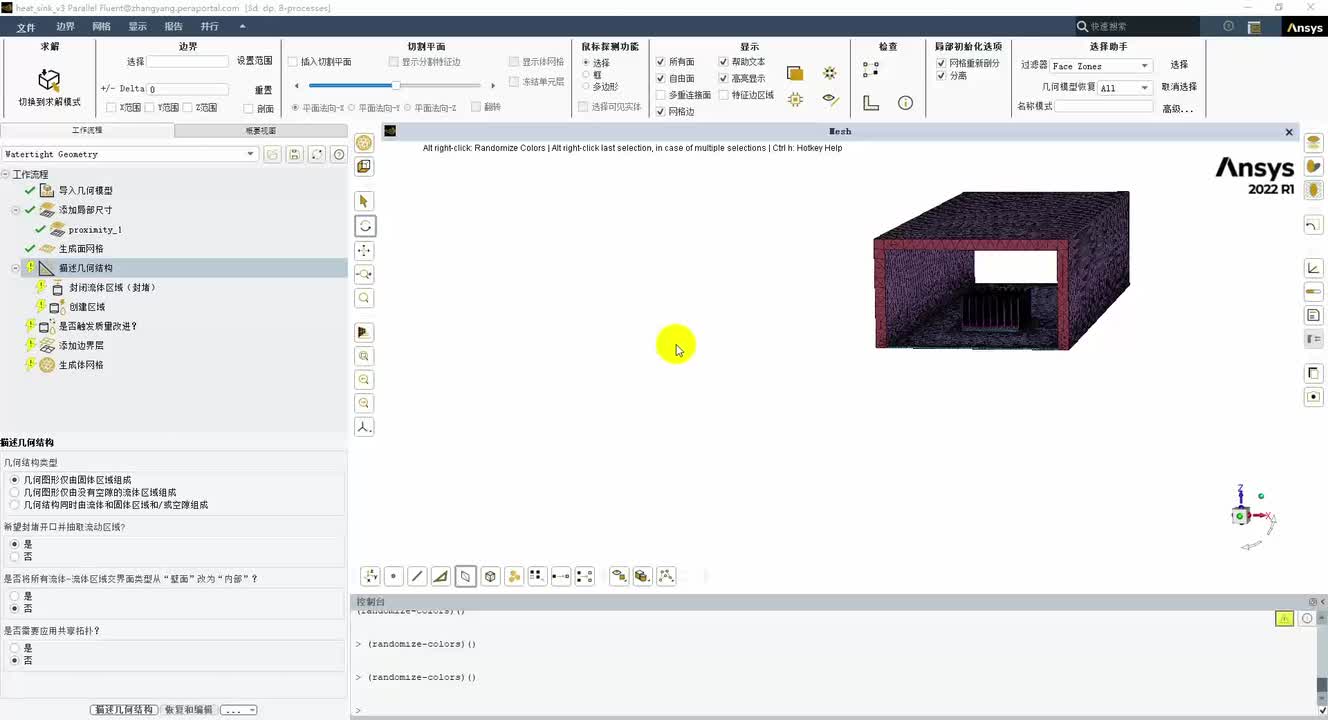Click the body/cube selection filter icon
Screen dimensions: 1328x720
tap(490, 576)
